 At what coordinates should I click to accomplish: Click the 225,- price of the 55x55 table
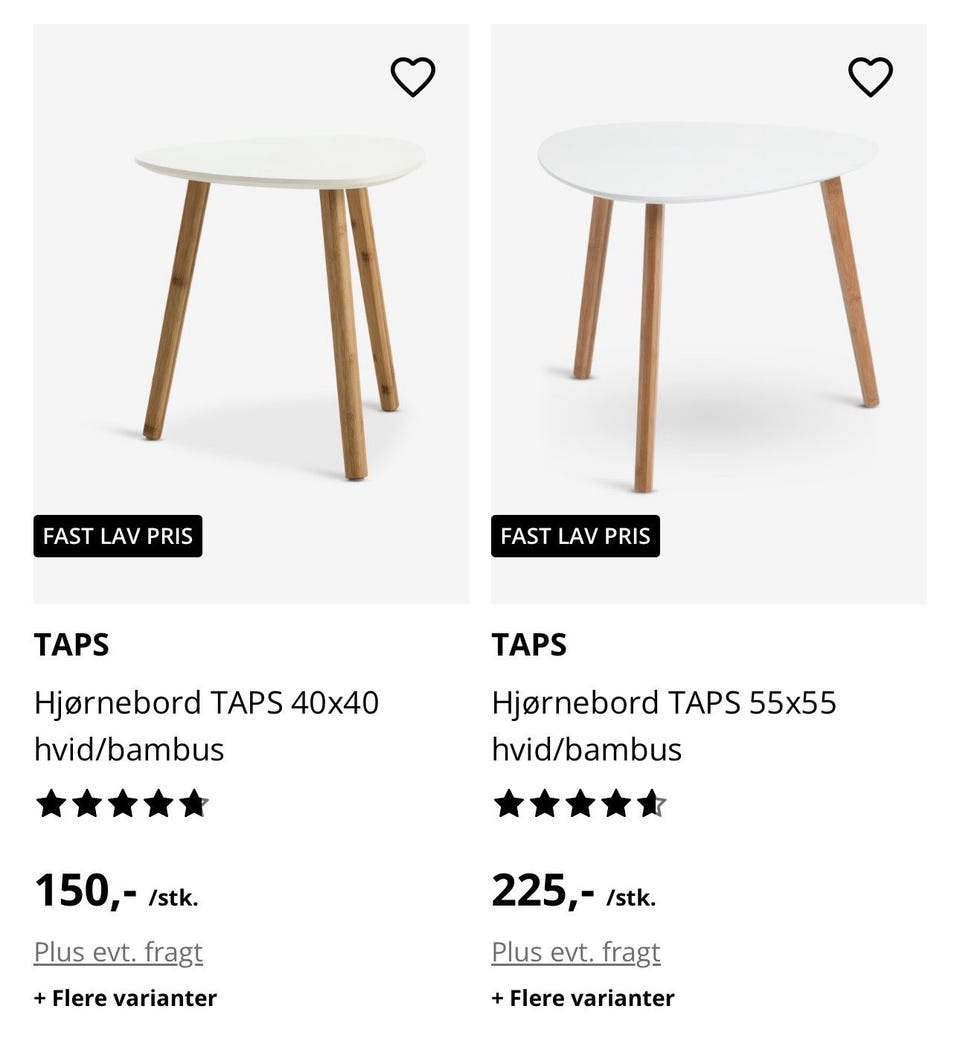(x=543, y=889)
